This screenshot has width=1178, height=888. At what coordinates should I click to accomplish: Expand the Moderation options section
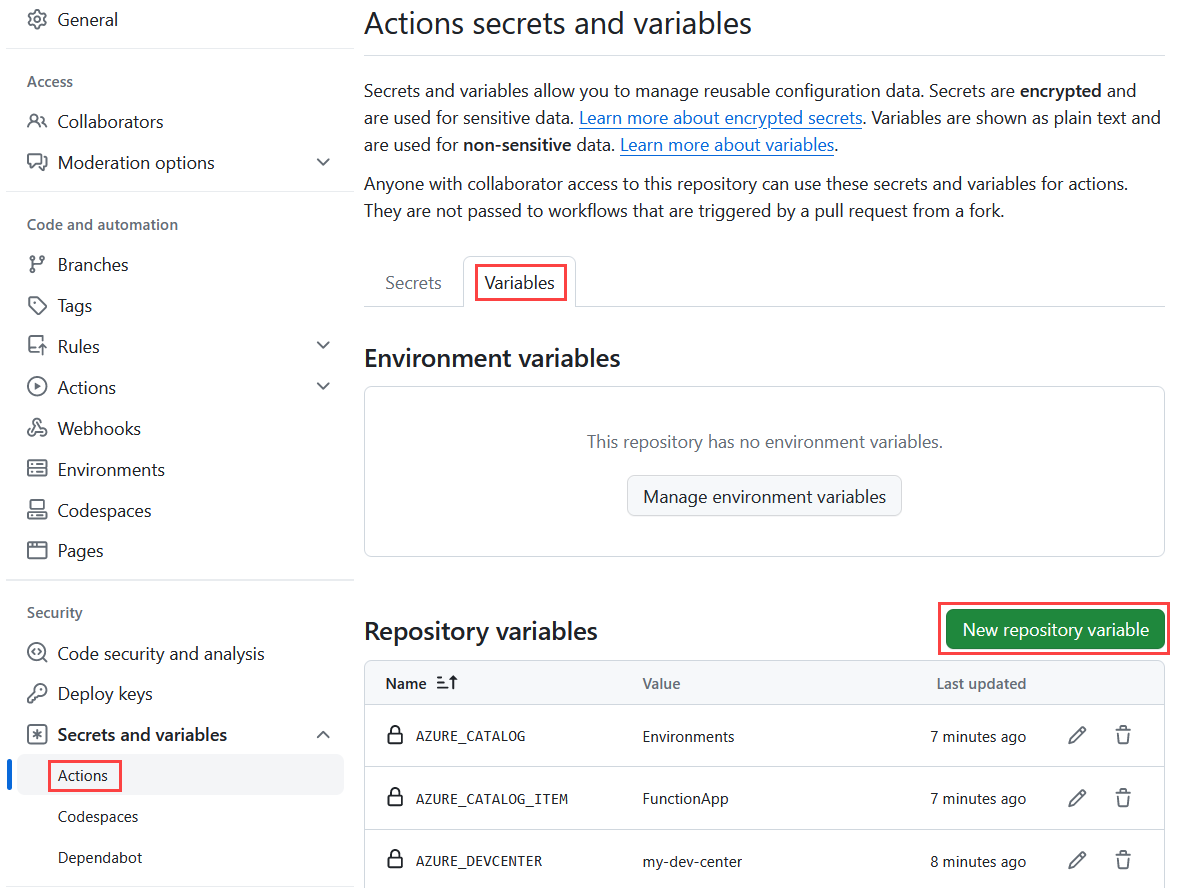point(323,161)
